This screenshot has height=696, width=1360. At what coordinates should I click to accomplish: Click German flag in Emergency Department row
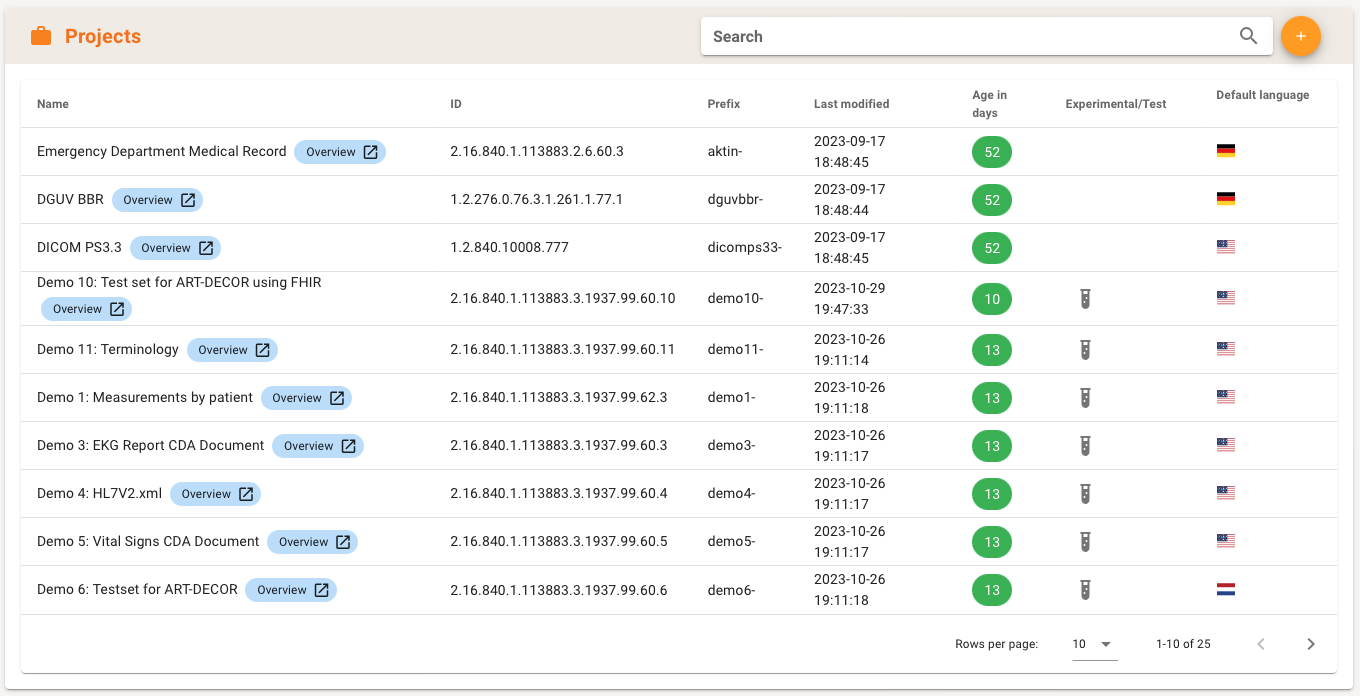[1225, 151]
